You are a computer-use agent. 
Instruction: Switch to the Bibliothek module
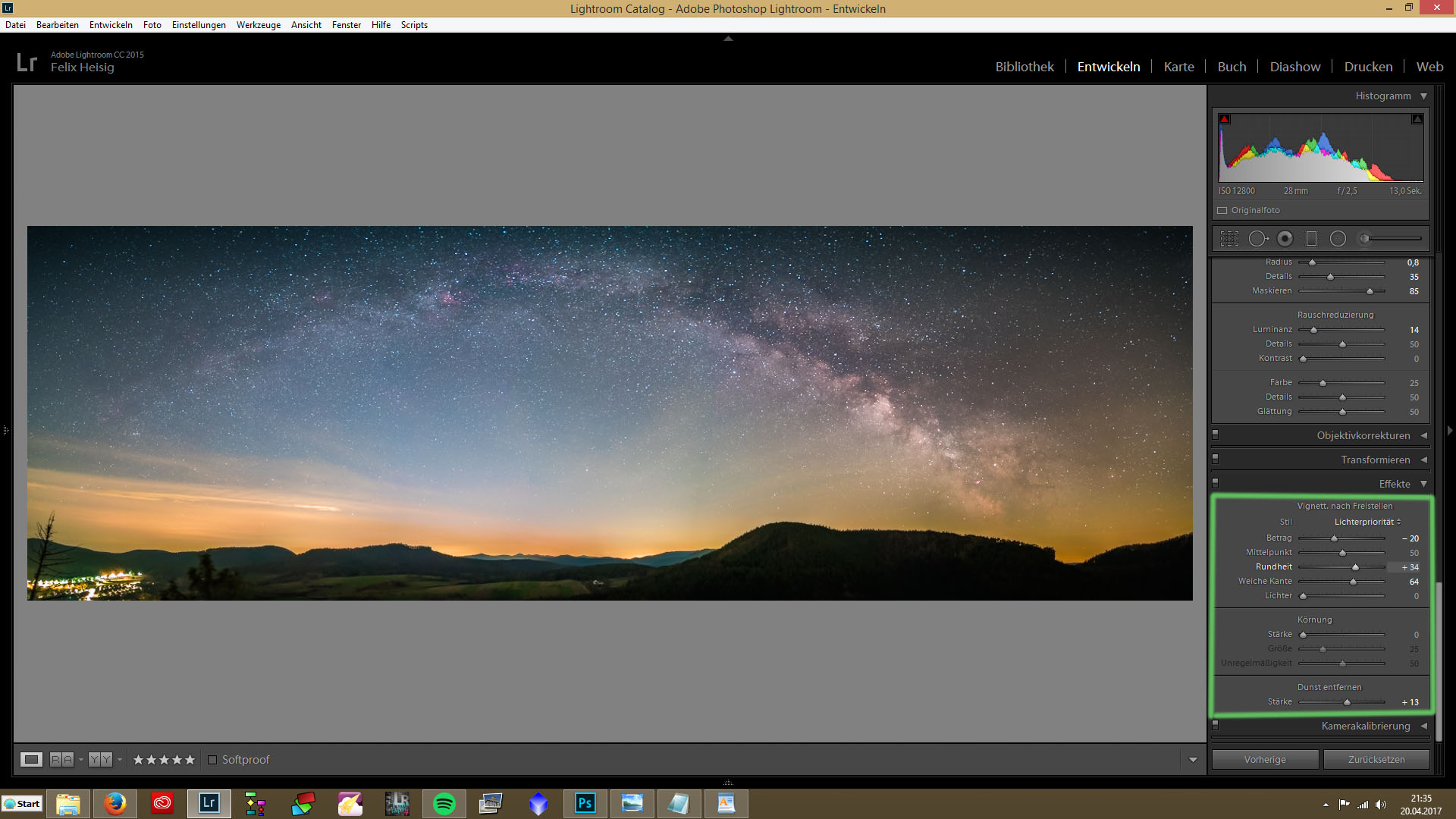click(1025, 67)
